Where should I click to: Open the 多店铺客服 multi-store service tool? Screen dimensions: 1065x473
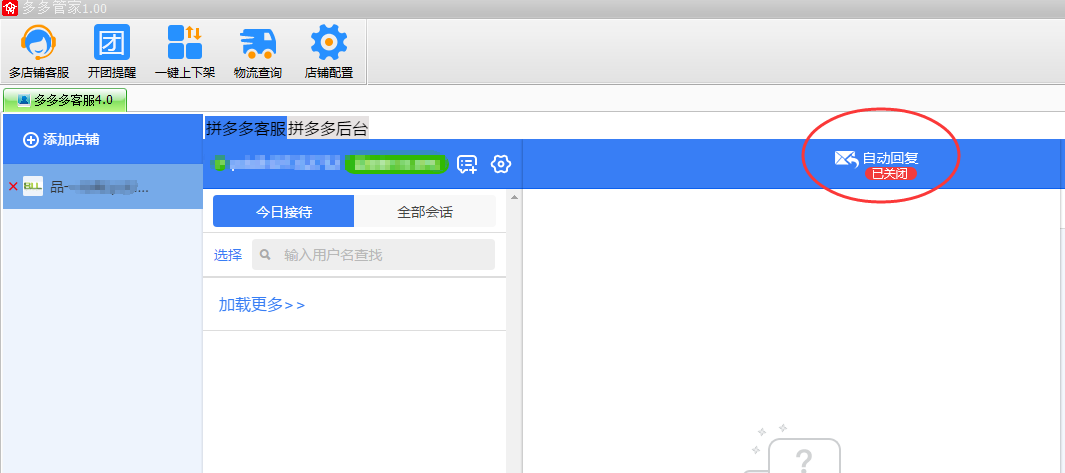click(39, 52)
